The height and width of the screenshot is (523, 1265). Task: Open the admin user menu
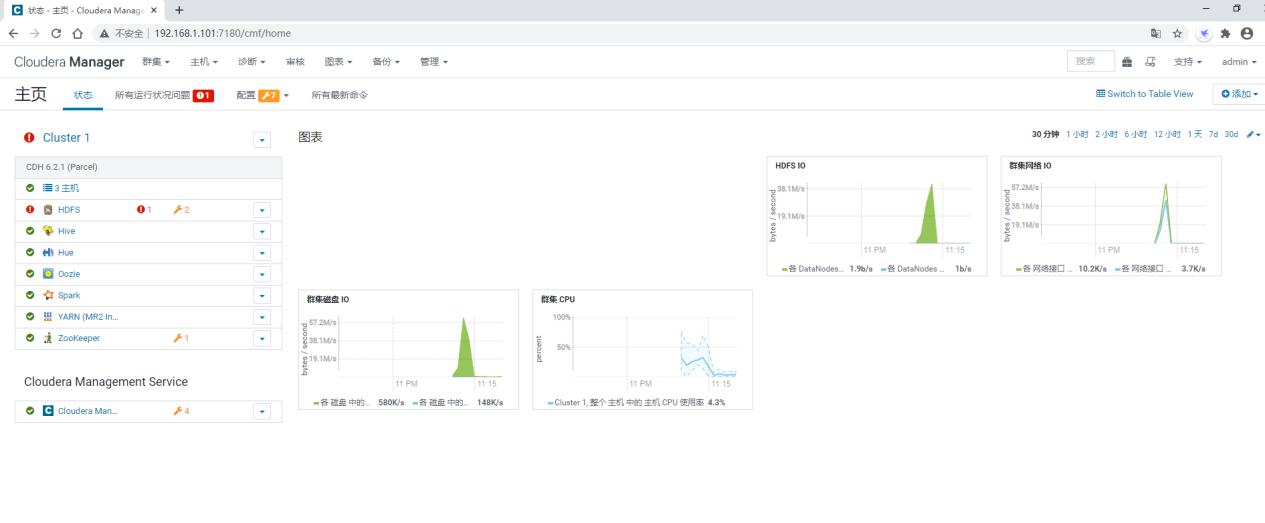click(1240, 62)
